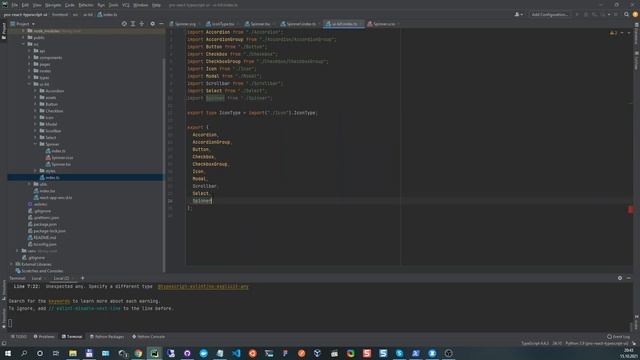Image resolution: width=640 pixels, height=360 pixels.
Task: Open Terminal panel settings gear
Action: tap(620, 278)
